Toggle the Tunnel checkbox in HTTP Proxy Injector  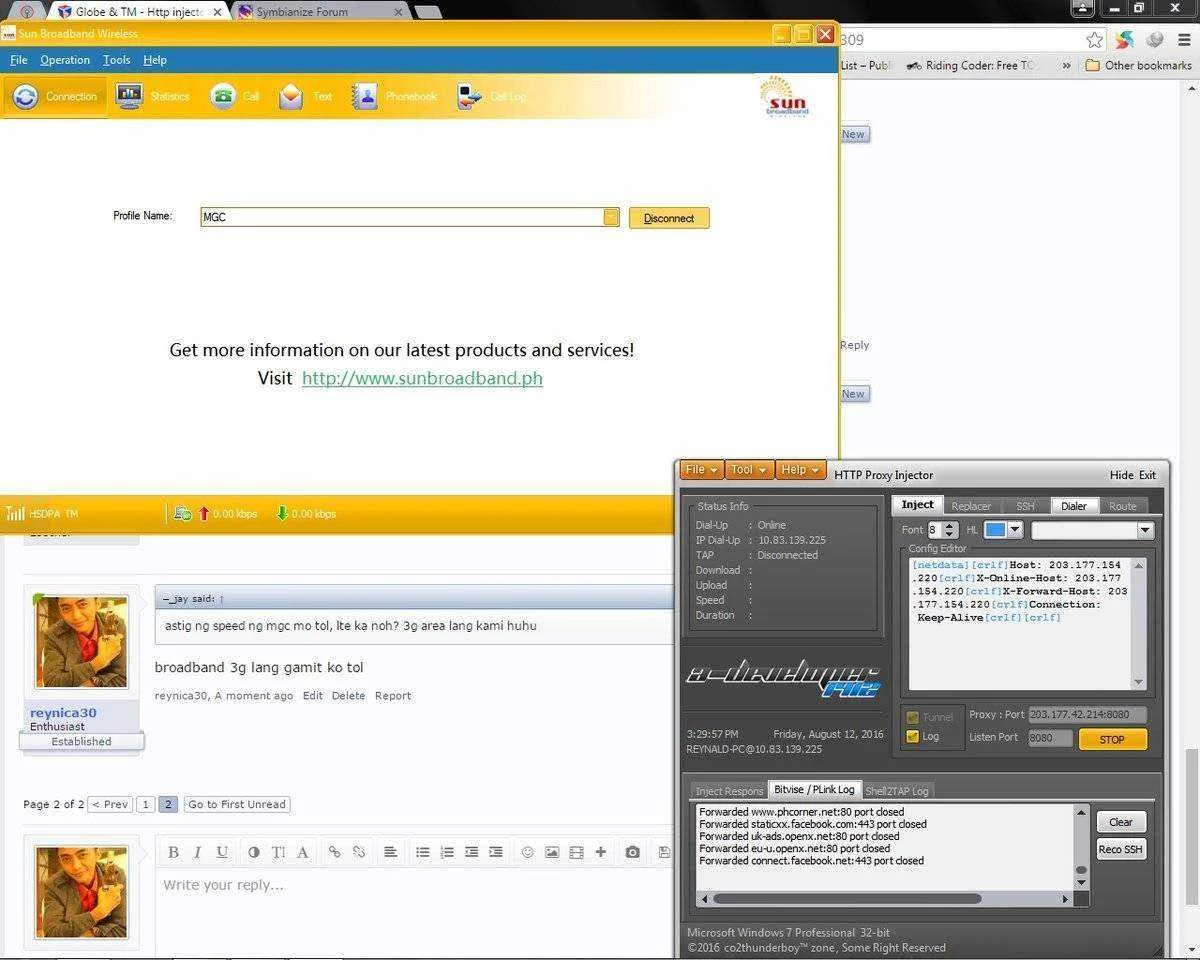pos(912,717)
